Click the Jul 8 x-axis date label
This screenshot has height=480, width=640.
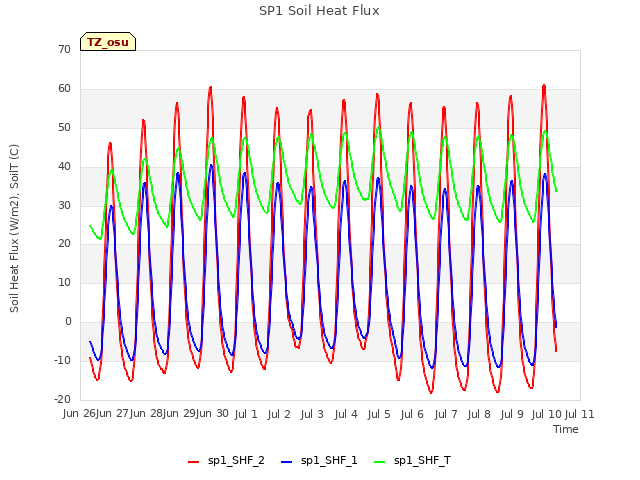(x=479, y=414)
